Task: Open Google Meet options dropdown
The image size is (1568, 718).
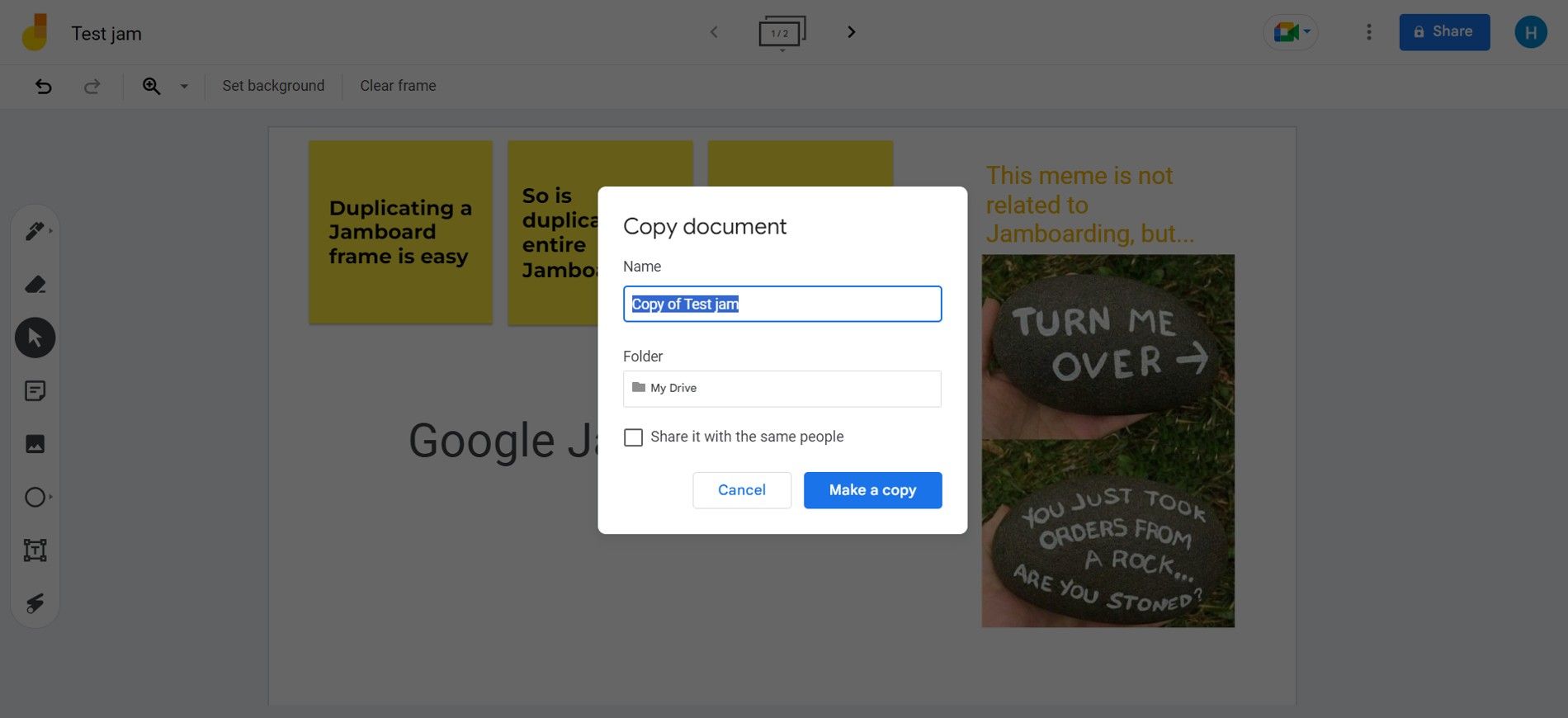Action: click(x=1291, y=32)
